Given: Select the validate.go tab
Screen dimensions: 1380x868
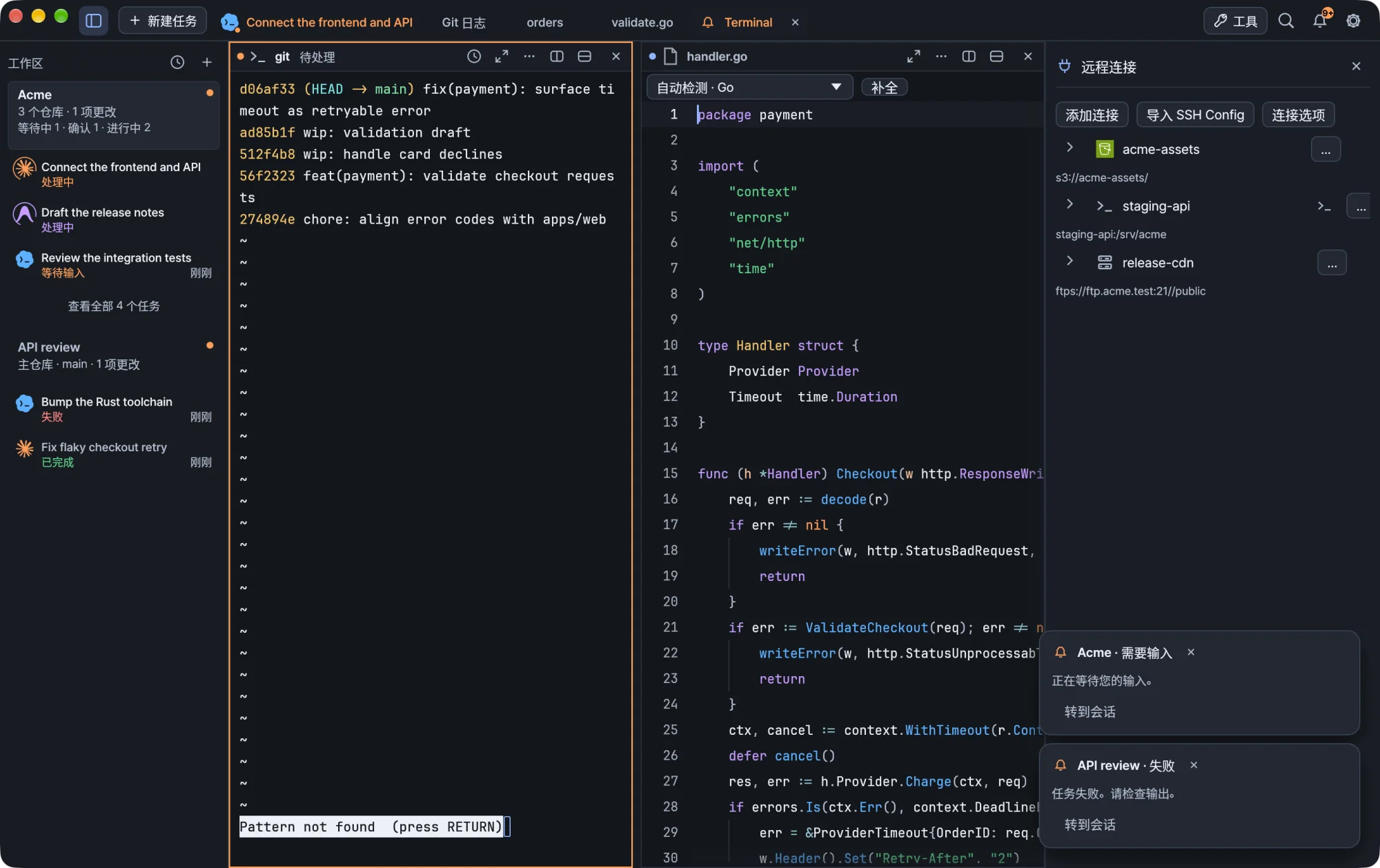Looking at the screenshot, I should point(642,22).
